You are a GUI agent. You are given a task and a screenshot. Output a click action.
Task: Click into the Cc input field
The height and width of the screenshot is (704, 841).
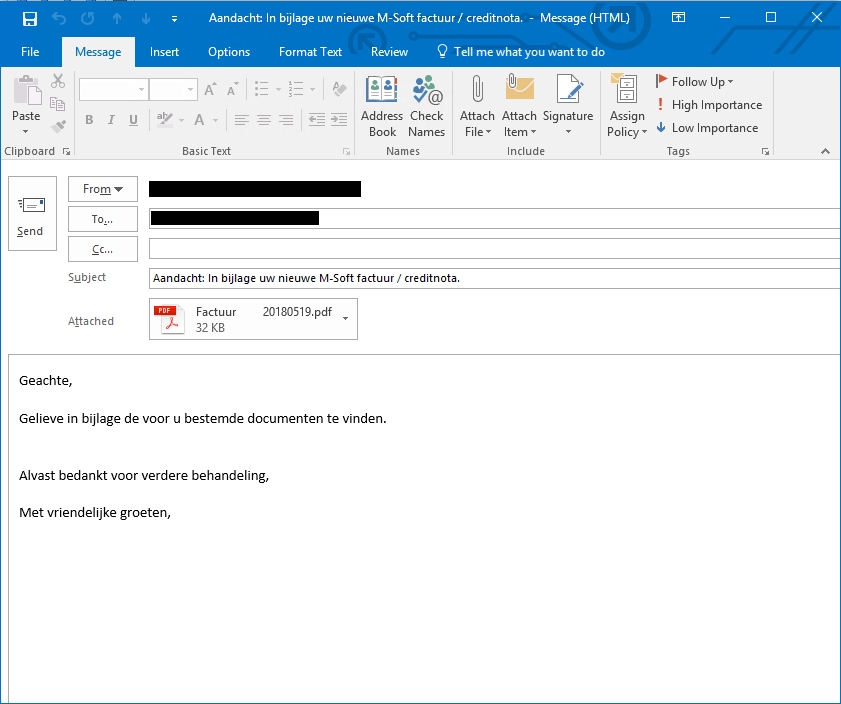494,249
